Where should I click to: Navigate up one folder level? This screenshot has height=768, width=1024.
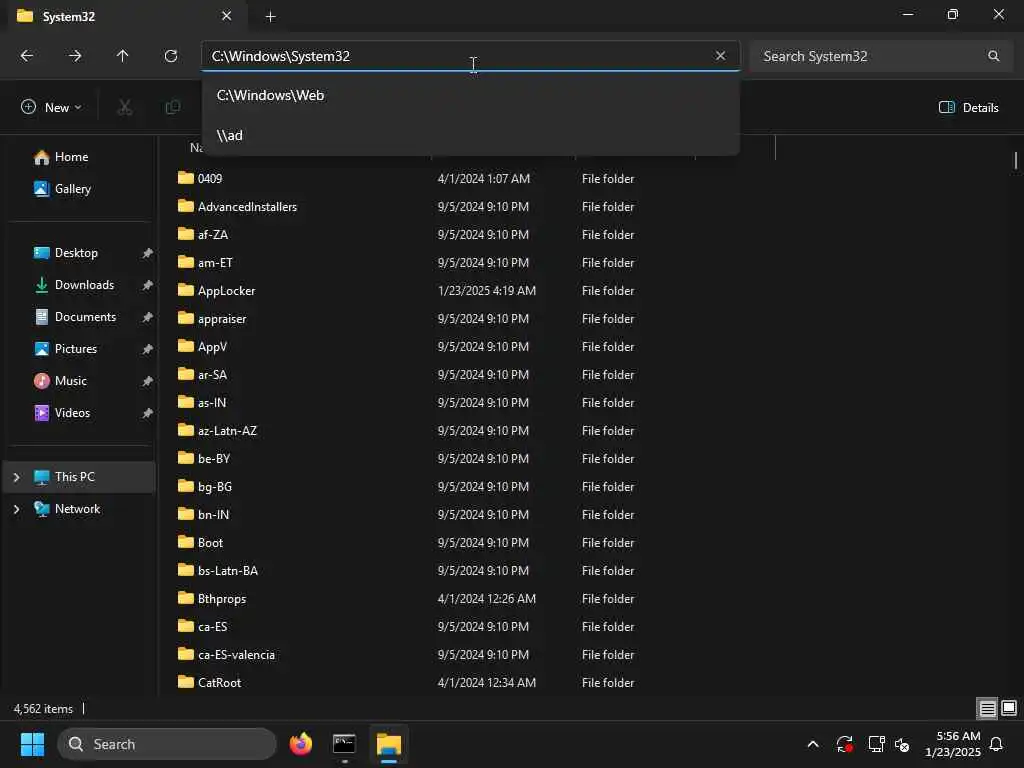pyautogui.click(x=123, y=56)
